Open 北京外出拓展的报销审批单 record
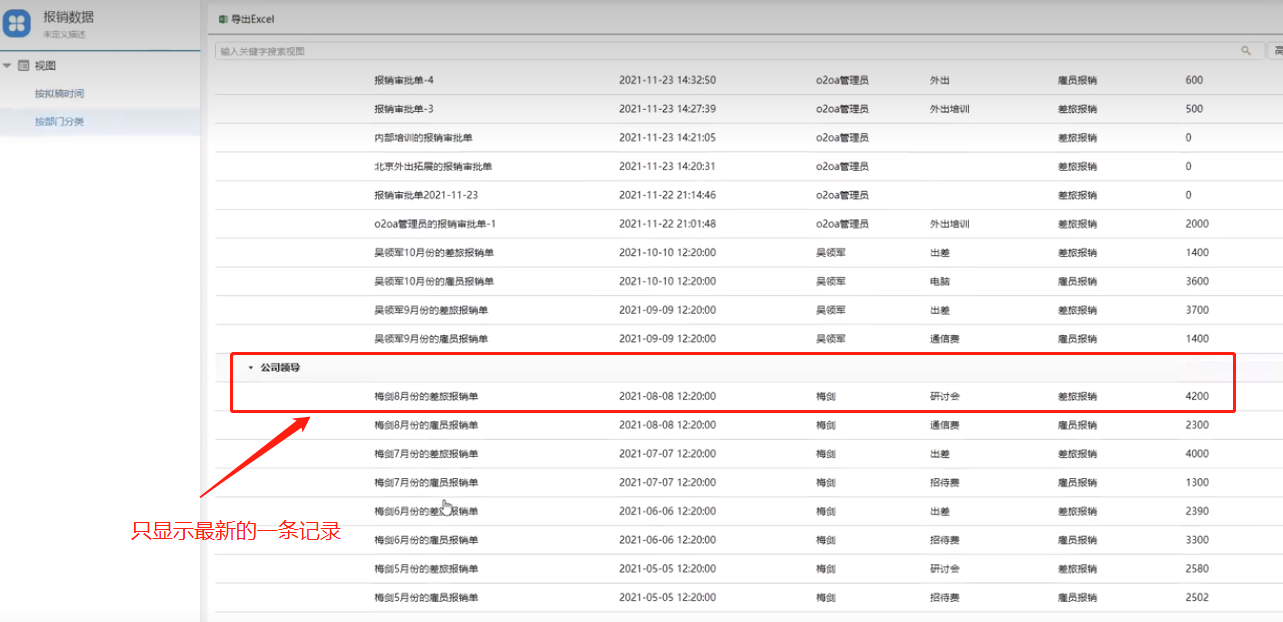1283x622 pixels. point(433,166)
